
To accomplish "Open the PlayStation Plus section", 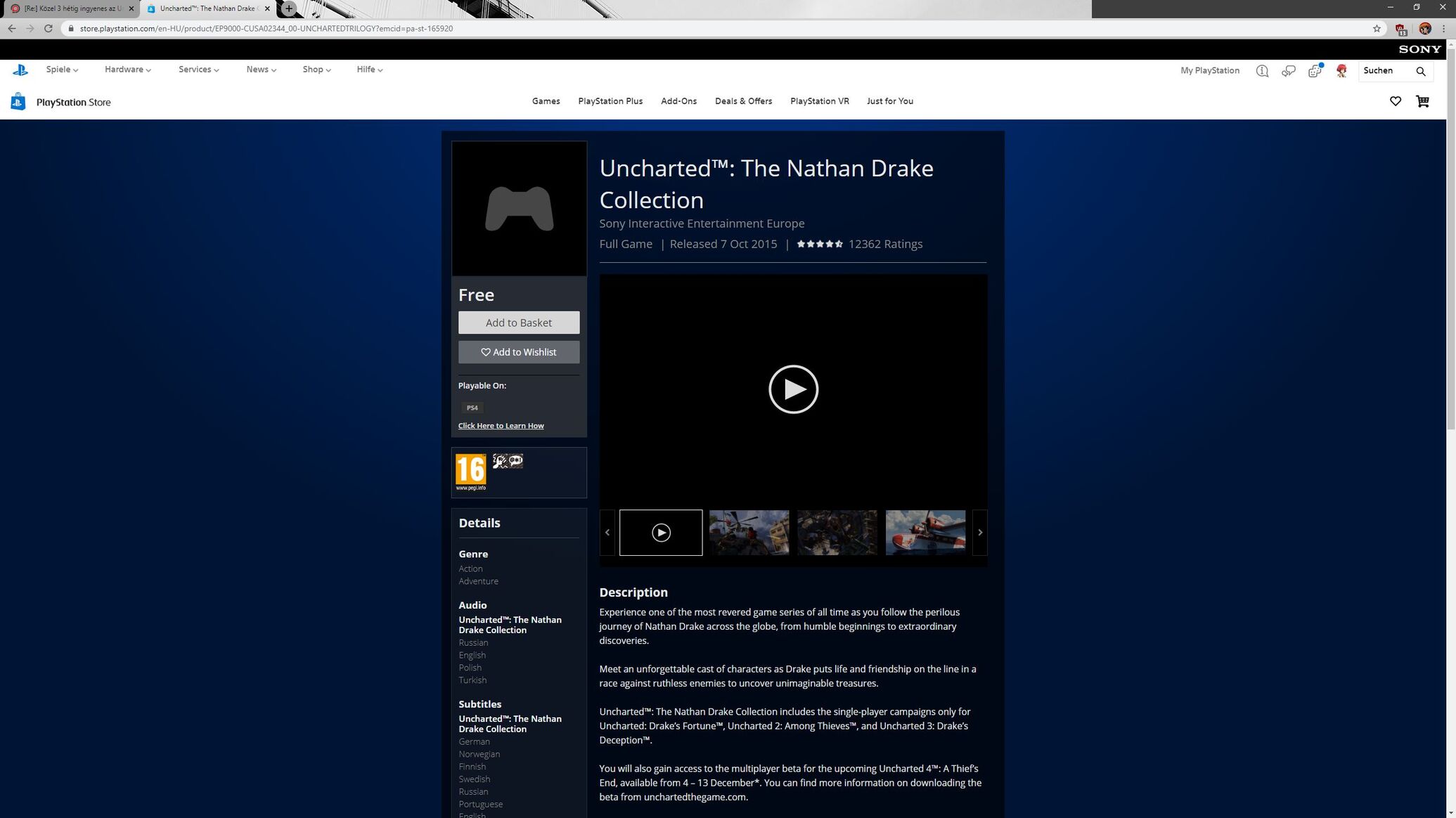I will (610, 101).
